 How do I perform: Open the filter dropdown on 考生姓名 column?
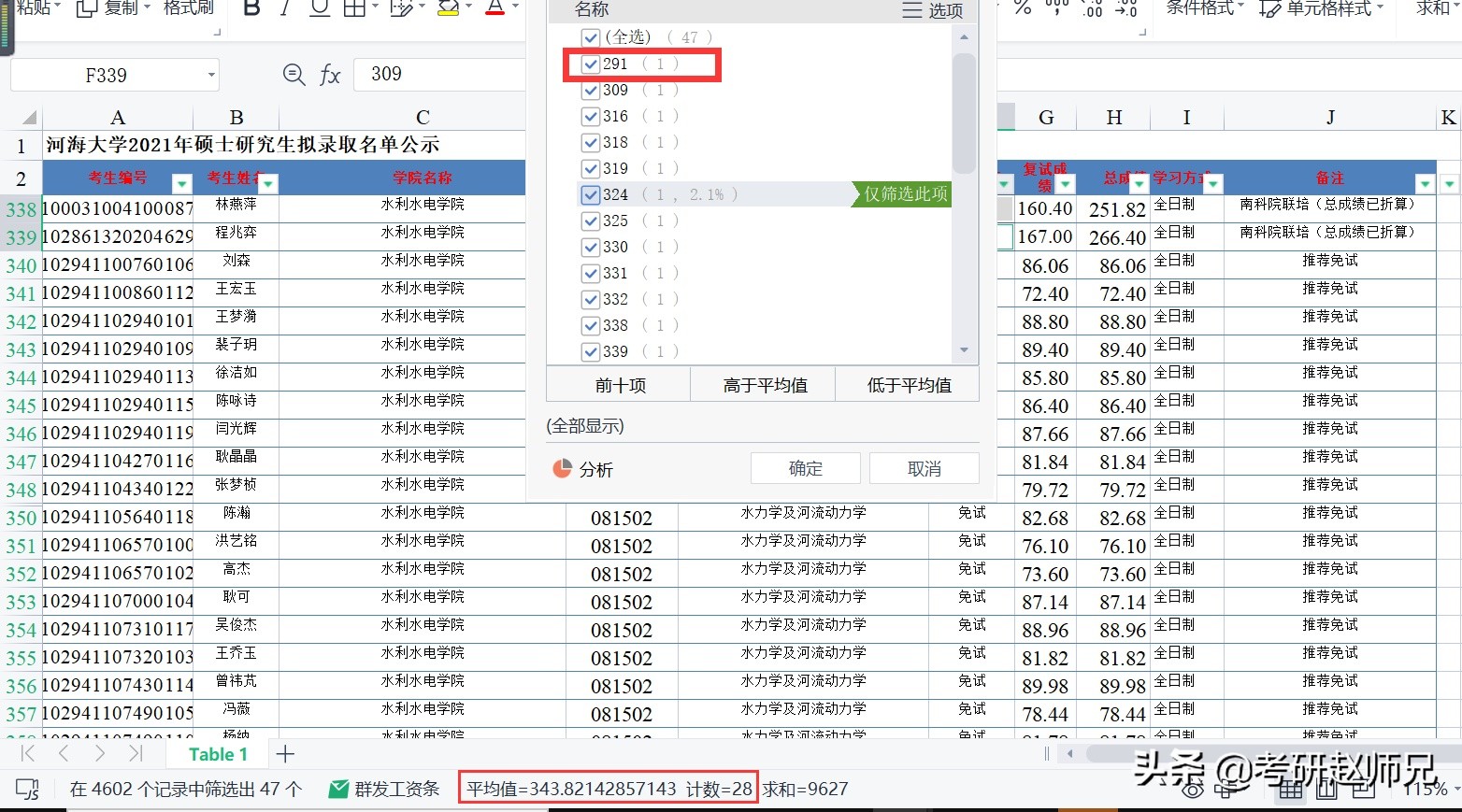tap(268, 184)
